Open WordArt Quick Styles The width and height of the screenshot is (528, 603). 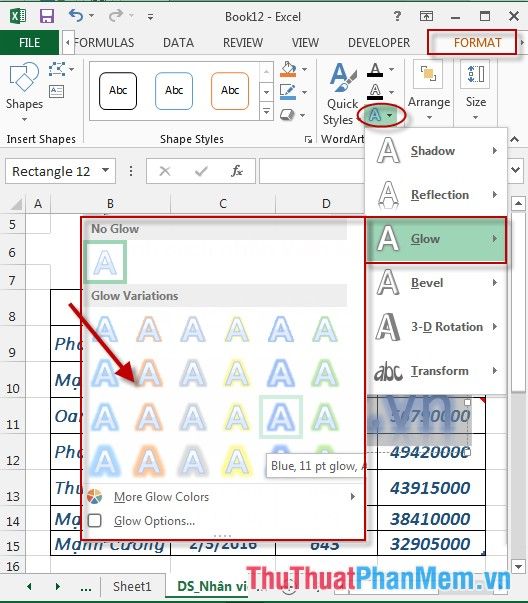[341, 94]
